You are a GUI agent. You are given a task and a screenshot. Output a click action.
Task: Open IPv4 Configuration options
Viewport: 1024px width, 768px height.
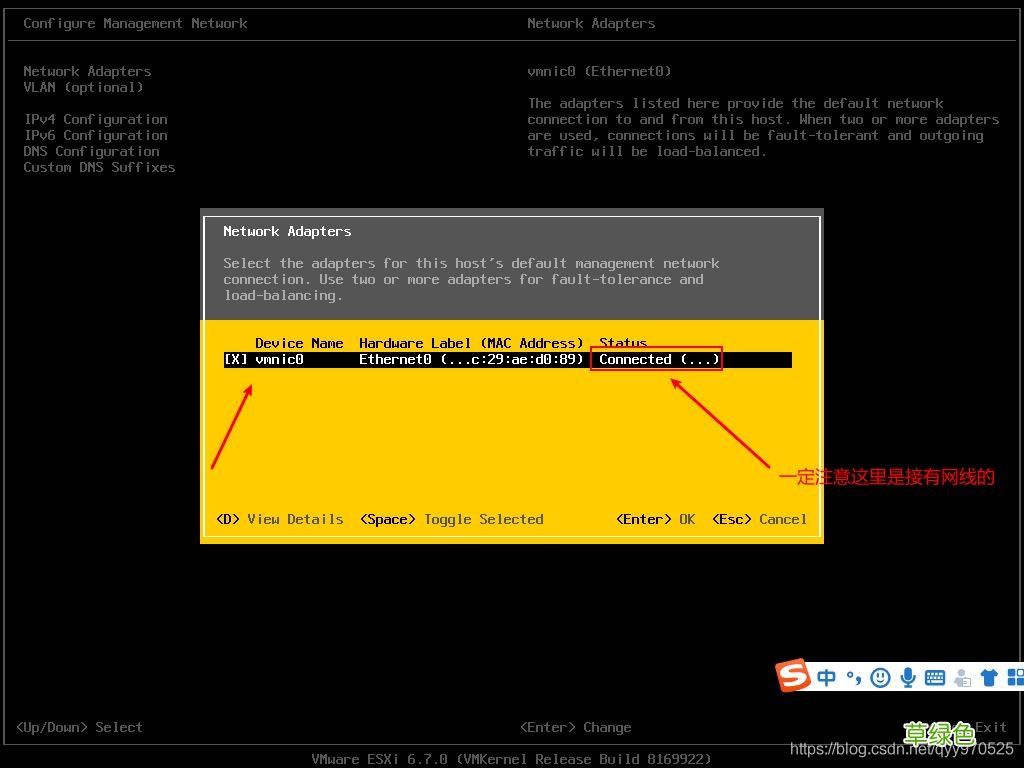point(95,119)
